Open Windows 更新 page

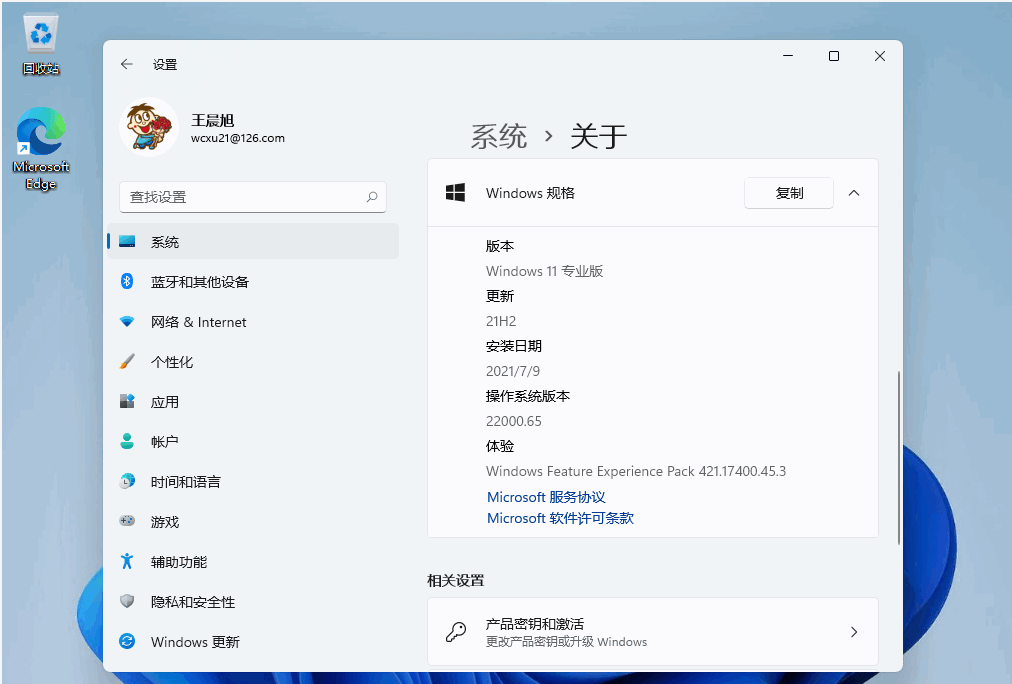click(x=196, y=642)
